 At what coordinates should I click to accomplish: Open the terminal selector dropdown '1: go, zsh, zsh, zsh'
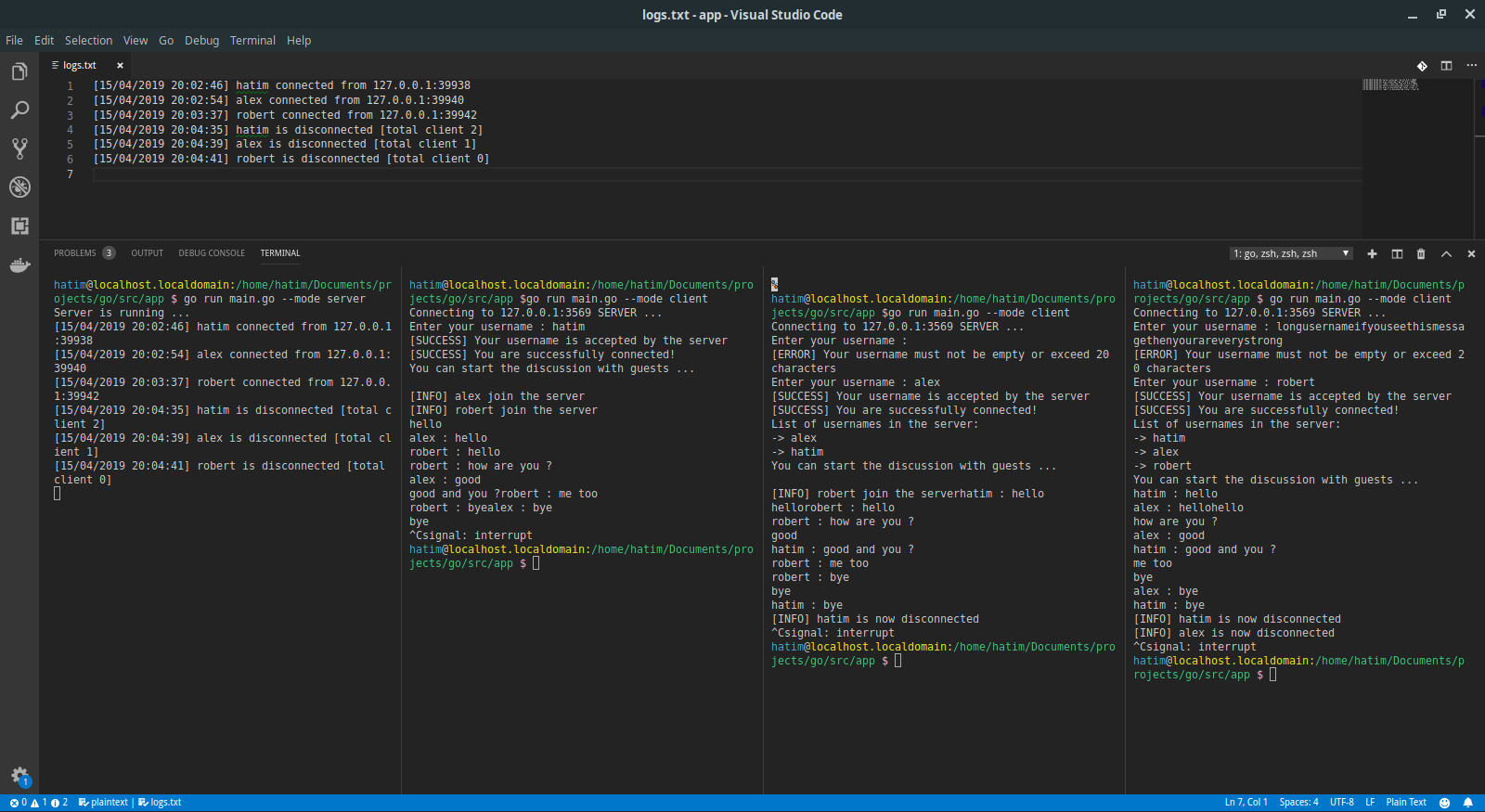pos(1291,253)
